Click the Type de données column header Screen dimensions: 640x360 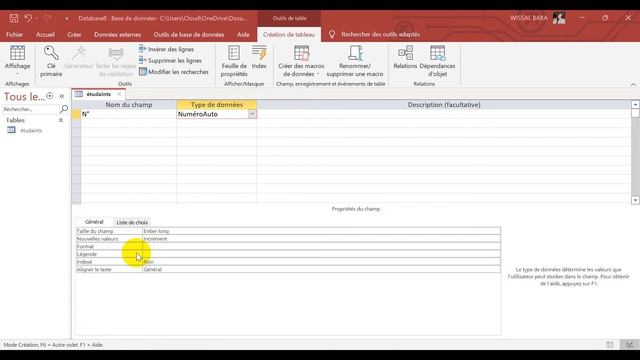click(217, 105)
